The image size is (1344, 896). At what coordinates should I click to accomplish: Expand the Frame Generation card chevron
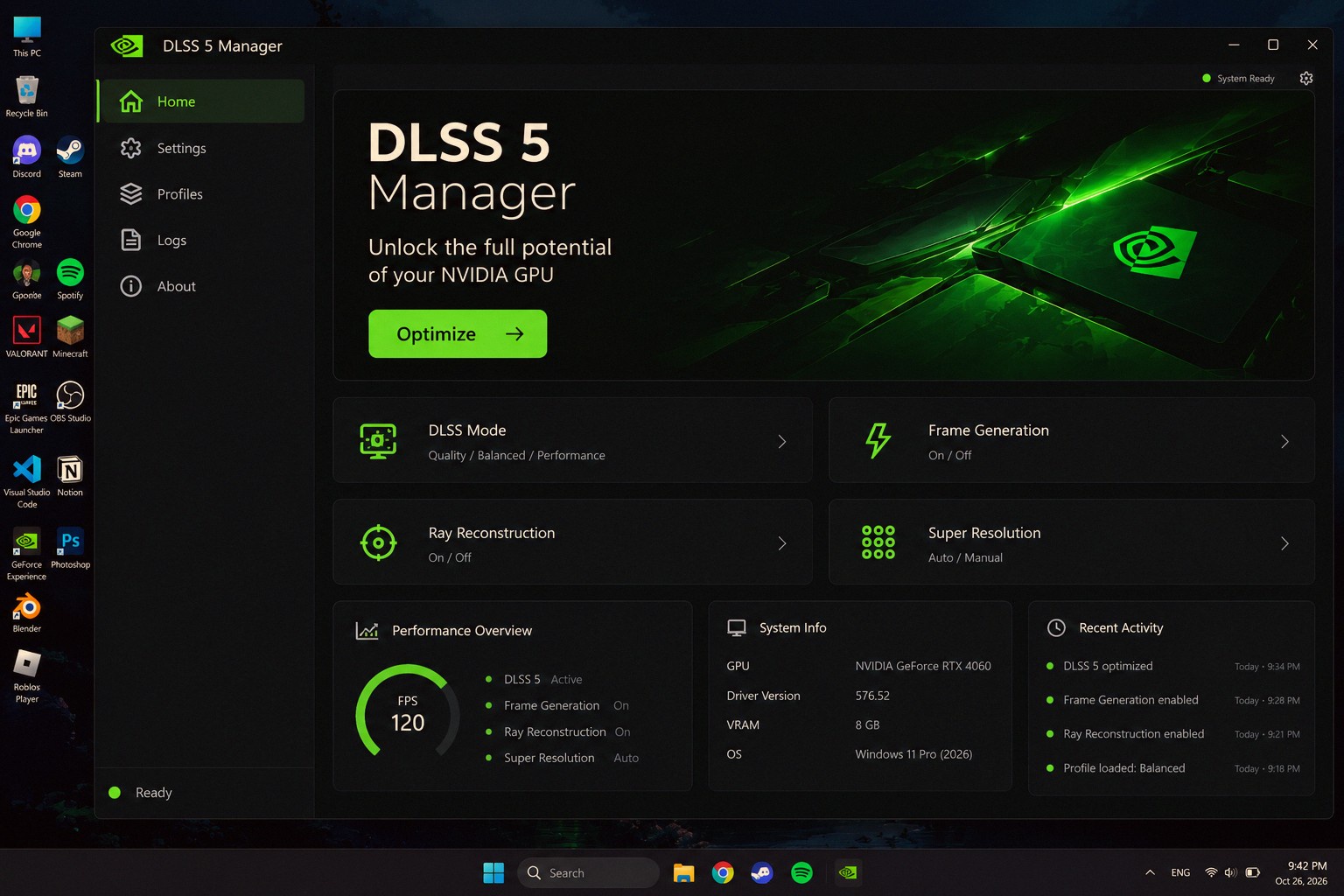(x=1284, y=442)
